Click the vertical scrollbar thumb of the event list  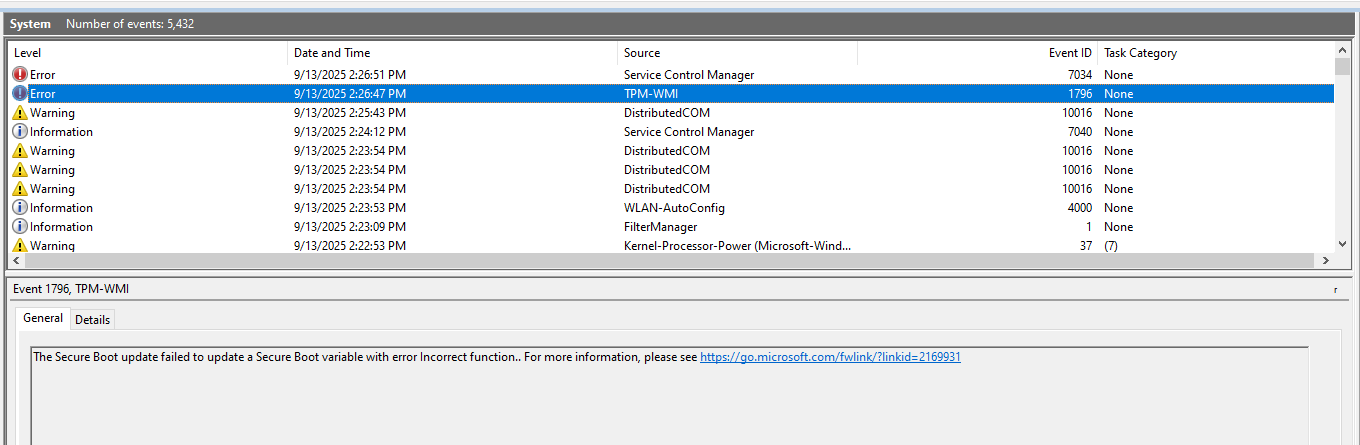[x=1342, y=67]
